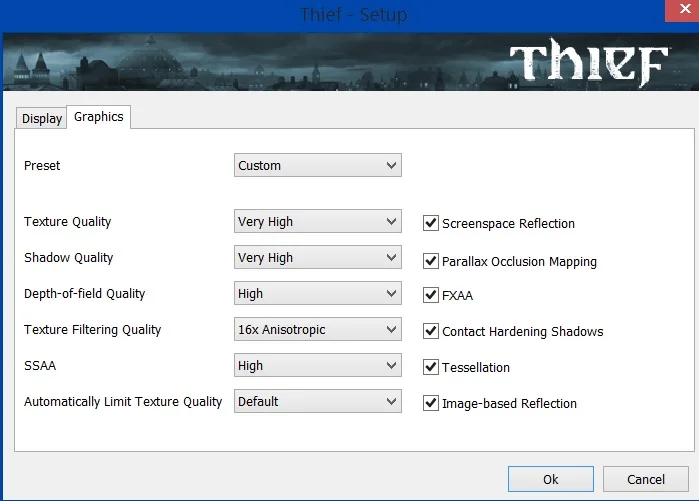699x501 pixels.
Task: Open the Shadow Quality dropdown
Action: pos(317,257)
